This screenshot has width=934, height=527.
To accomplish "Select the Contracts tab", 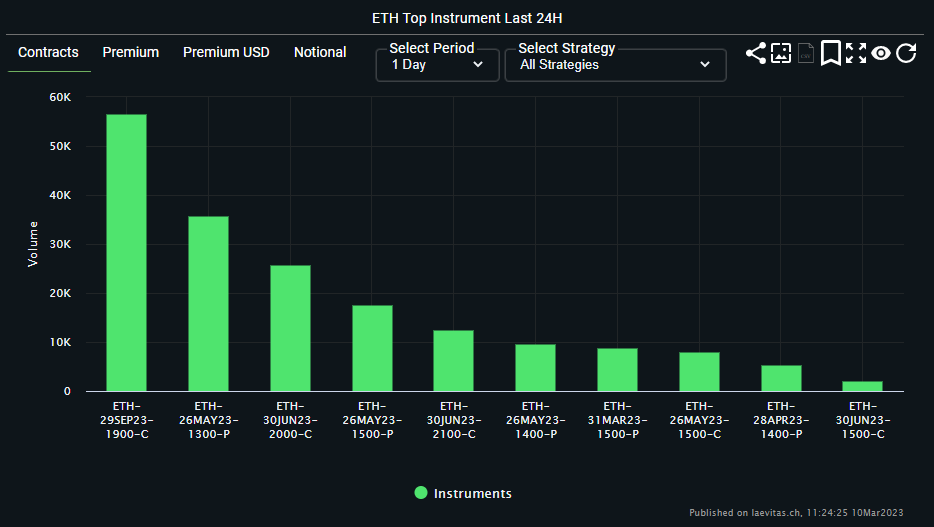I will point(48,52).
